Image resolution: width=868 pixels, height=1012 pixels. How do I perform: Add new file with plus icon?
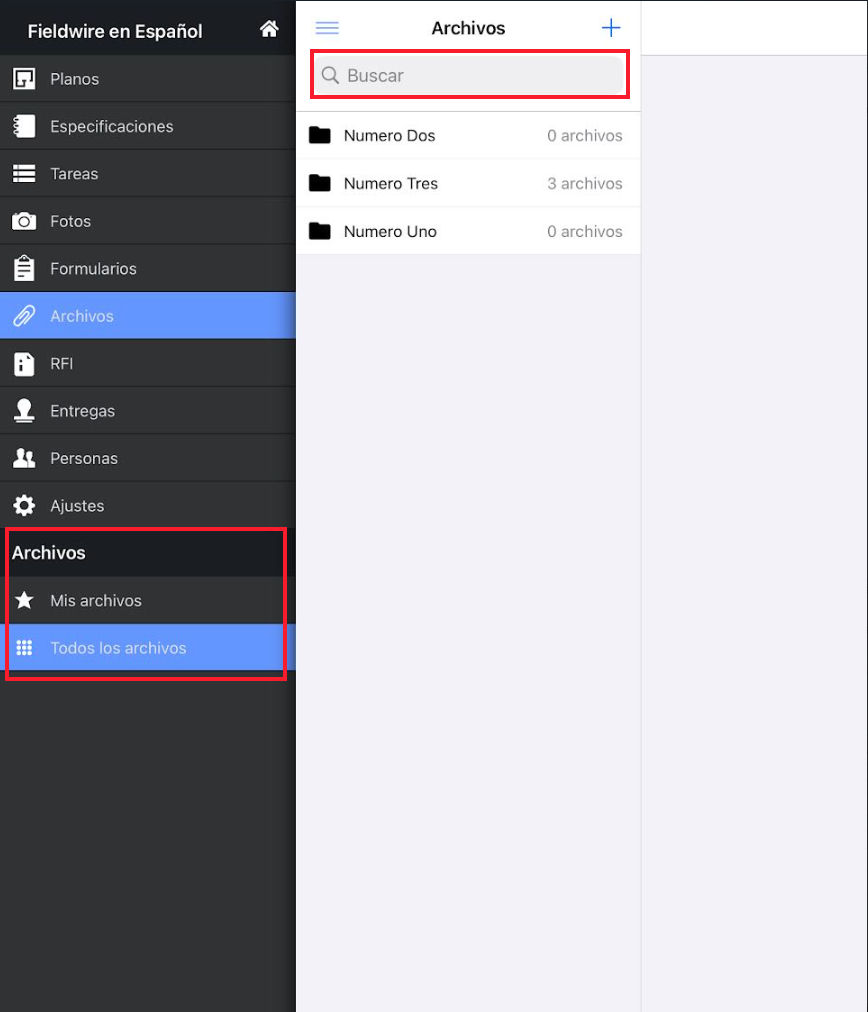click(x=611, y=28)
